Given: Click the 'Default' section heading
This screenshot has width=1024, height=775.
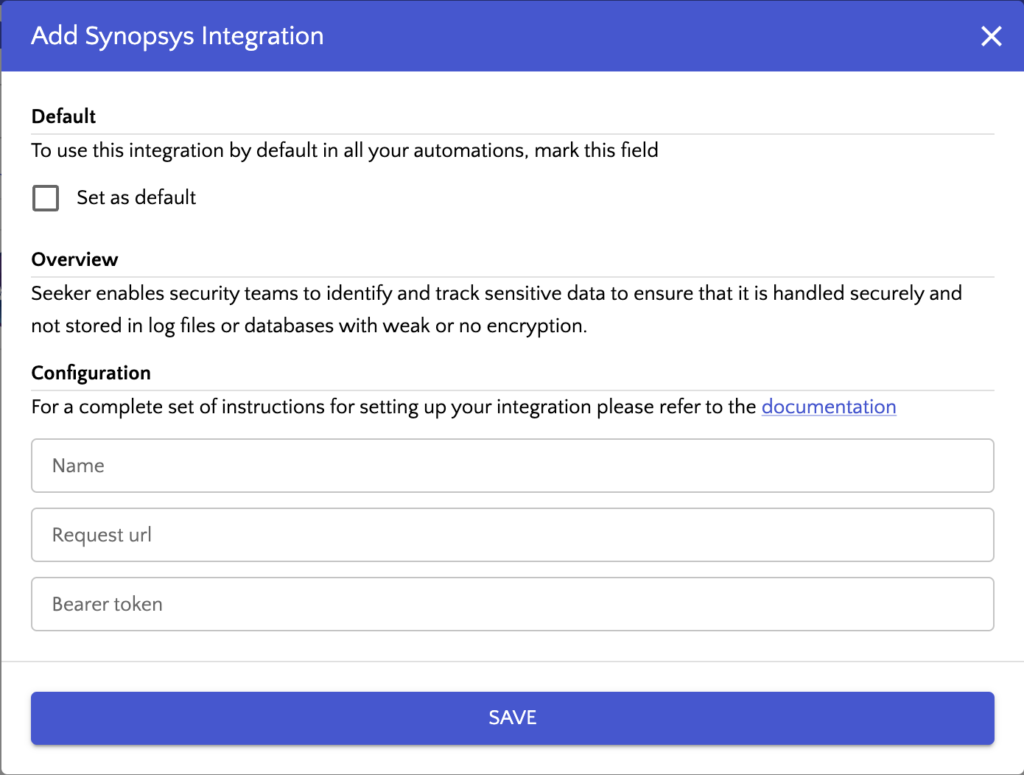Looking at the screenshot, I should 63,116.
